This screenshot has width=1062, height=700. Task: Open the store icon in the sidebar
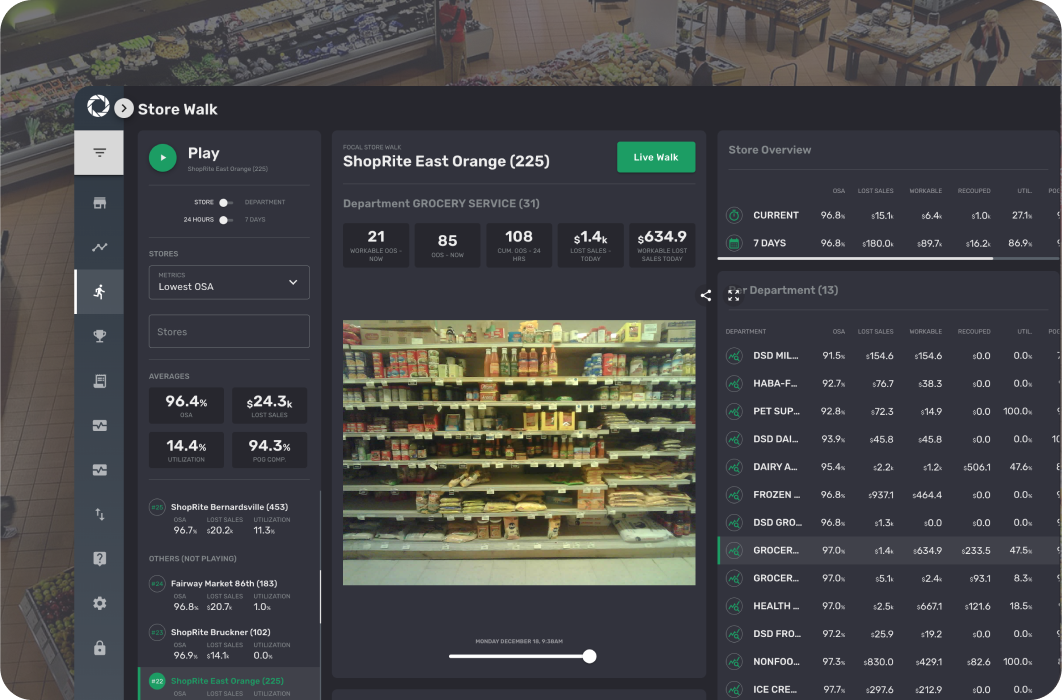tap(100, 203)
